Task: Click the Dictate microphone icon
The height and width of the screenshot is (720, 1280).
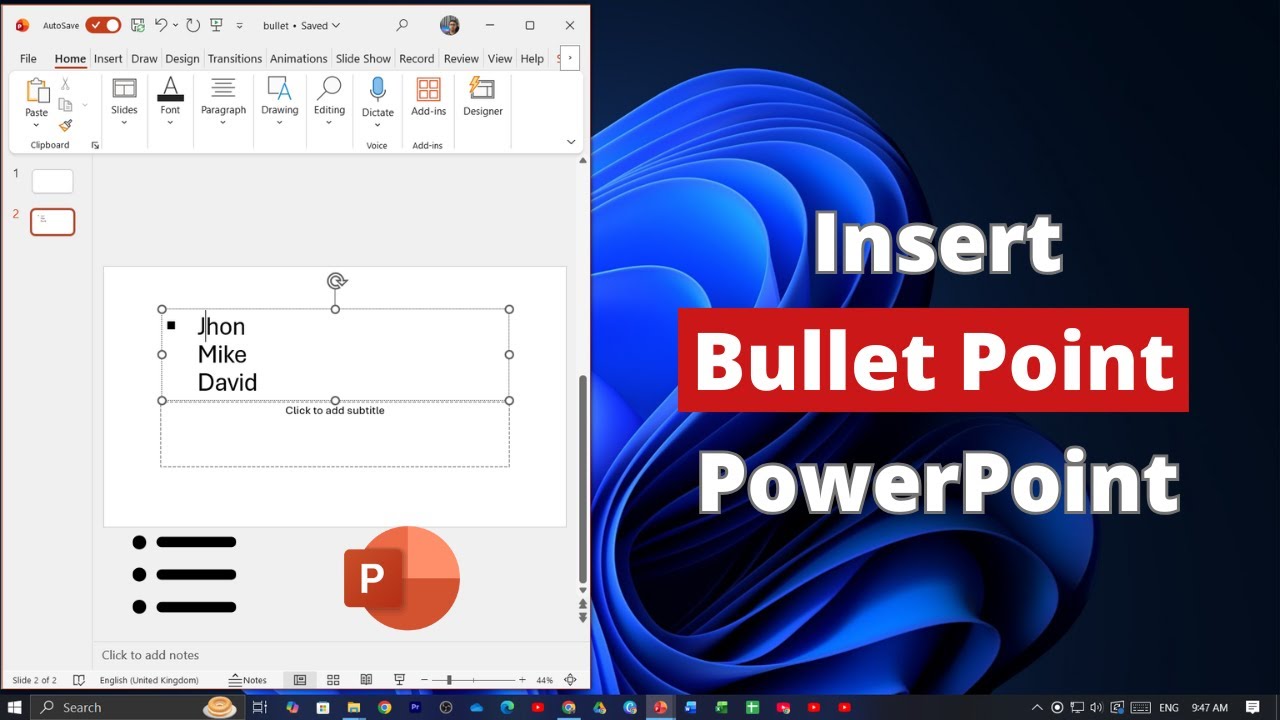Action: point(377,89)
